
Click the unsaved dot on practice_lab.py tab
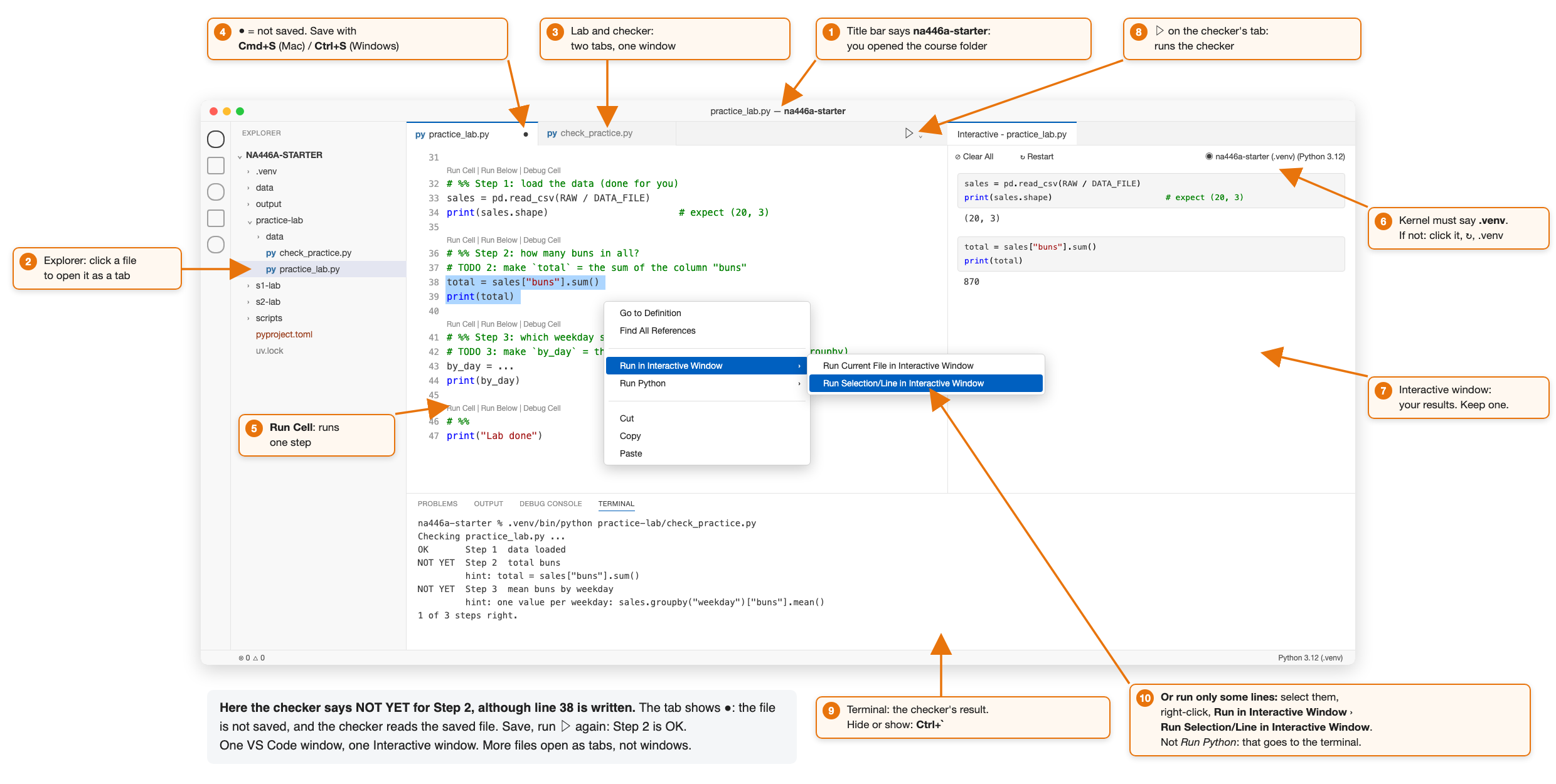tap(526, 134)
